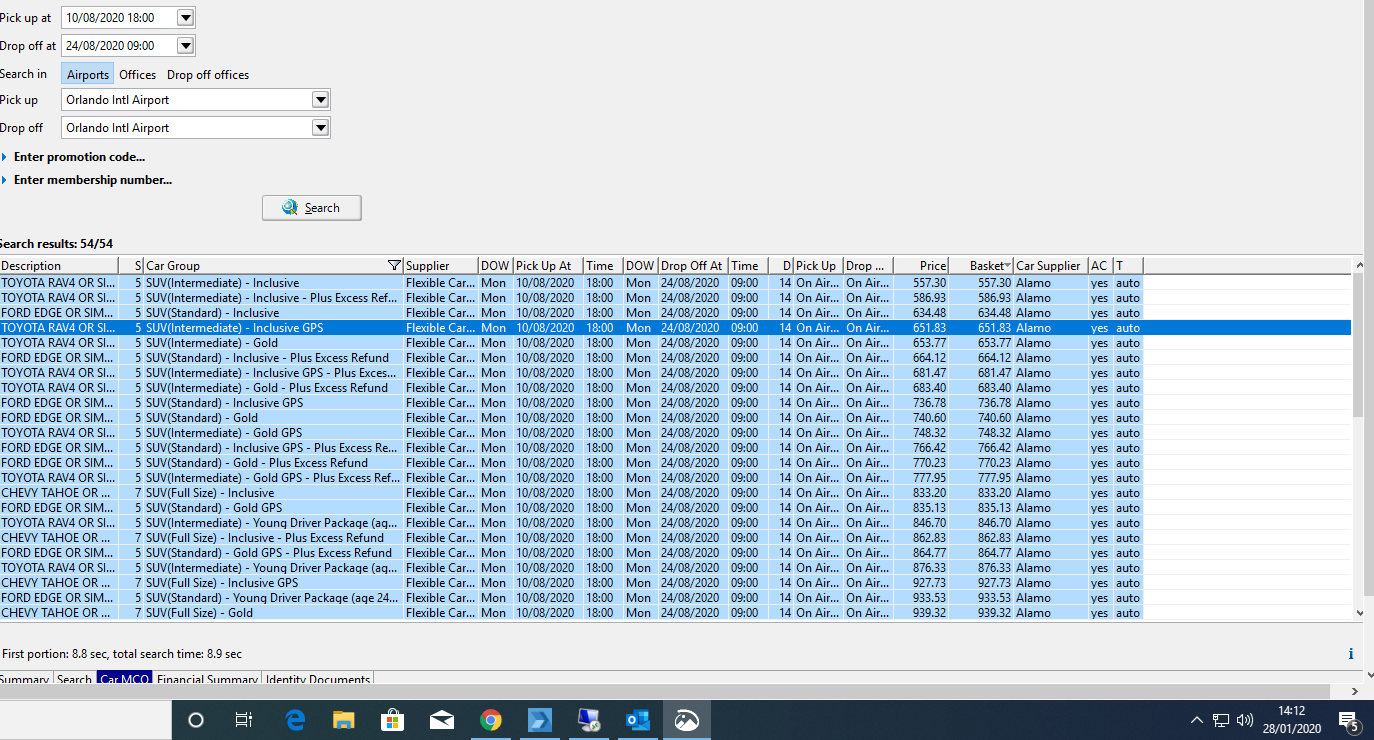The height and width of the screenshot is (740, 1374).
Task: Select the Chevy Tahoe row priced 862.83
Action: [x=675, y=538]
